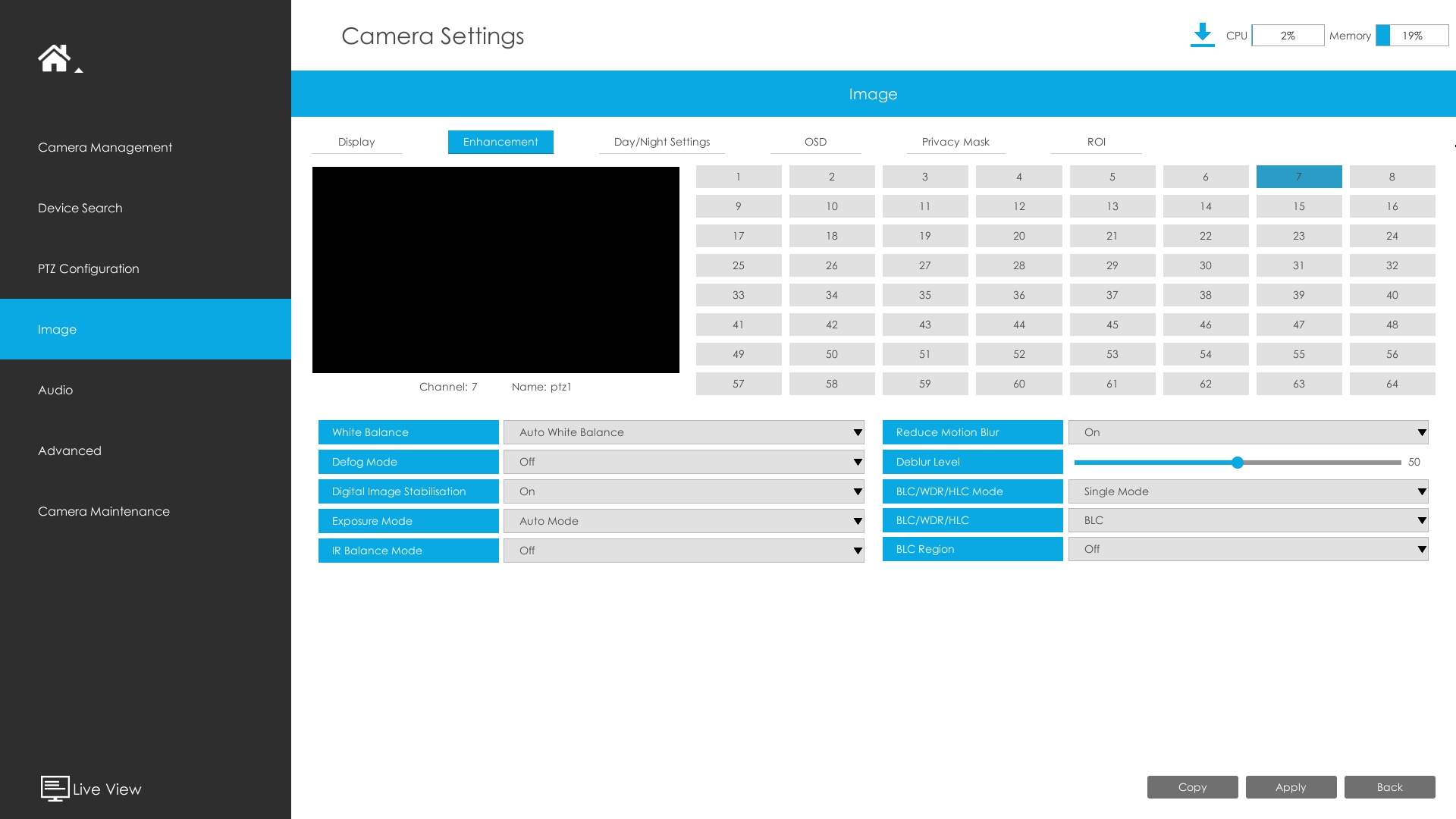Open PTZ Configuration menu item
The height and width of the screenshot is (819, 1456).
pyautogui.click(x=89, y=268)
